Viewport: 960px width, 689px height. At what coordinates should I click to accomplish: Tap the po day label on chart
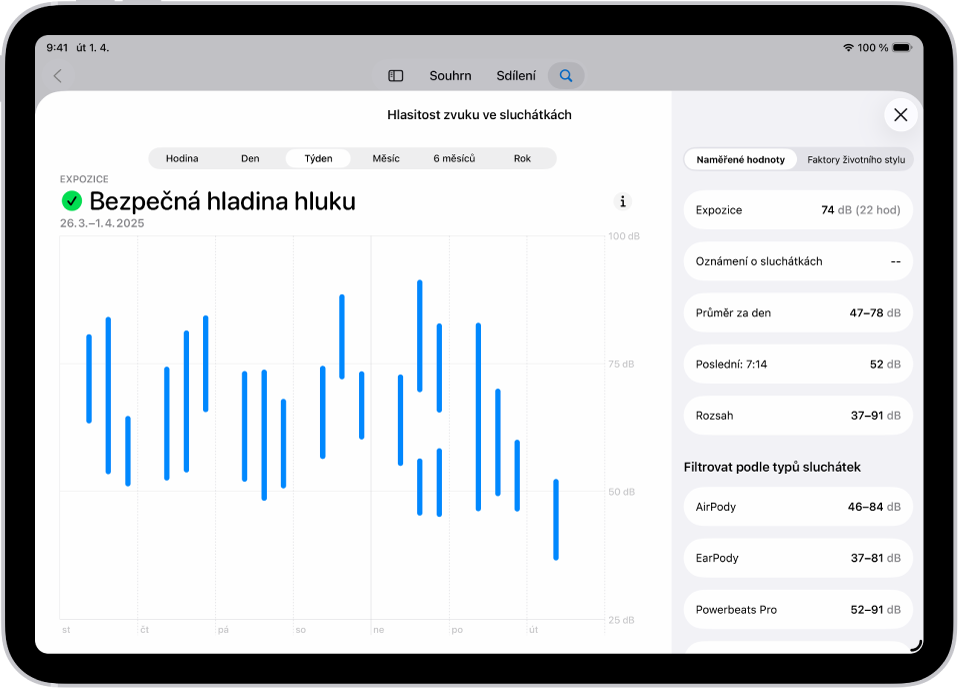(457, 630)
